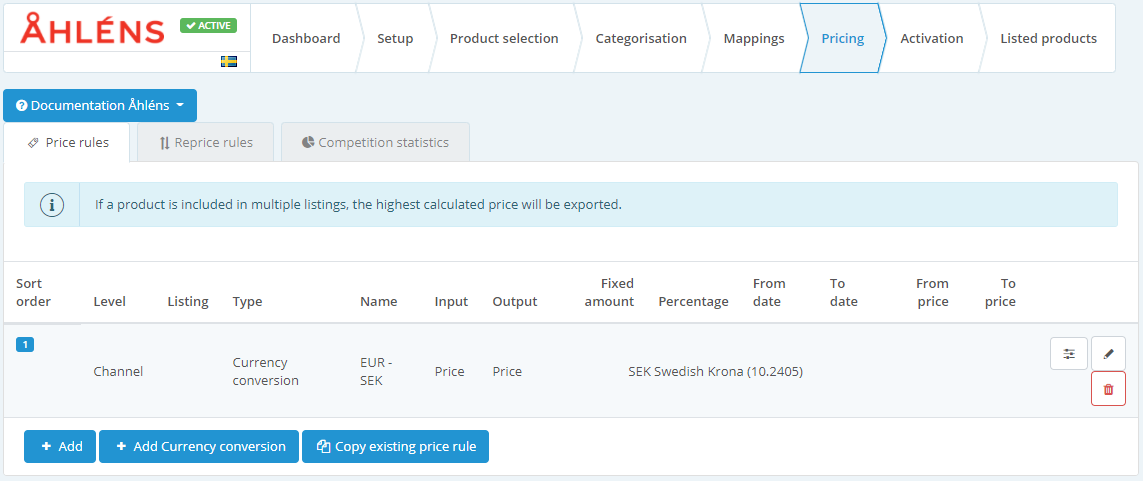Click SEK Swedish Krona (10.2405) value
This screenshot has height=481, width=1143.
point(715,371)
